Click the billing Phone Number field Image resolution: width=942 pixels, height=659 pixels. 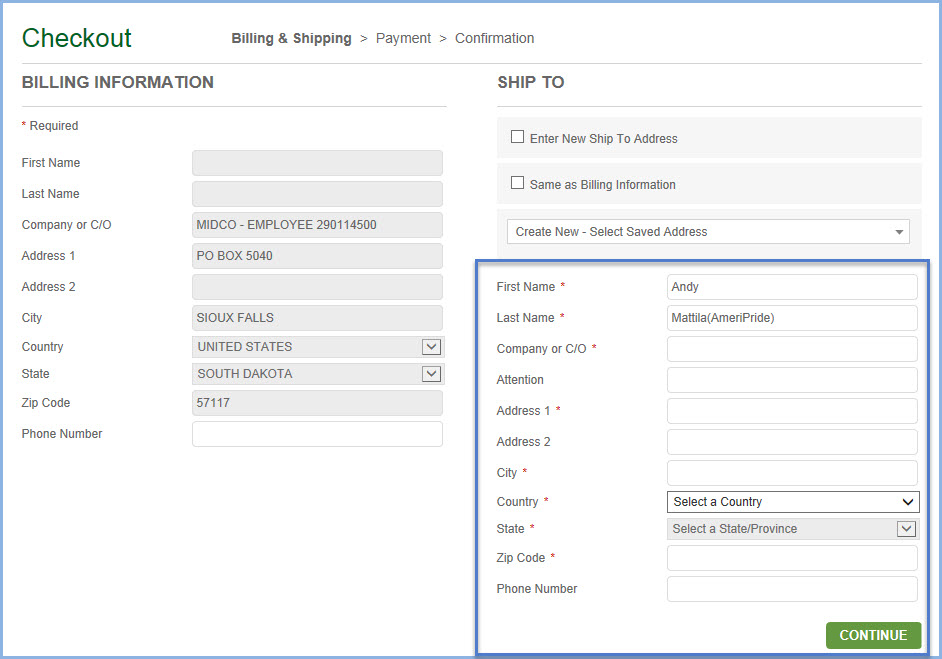tap(317, 434)
